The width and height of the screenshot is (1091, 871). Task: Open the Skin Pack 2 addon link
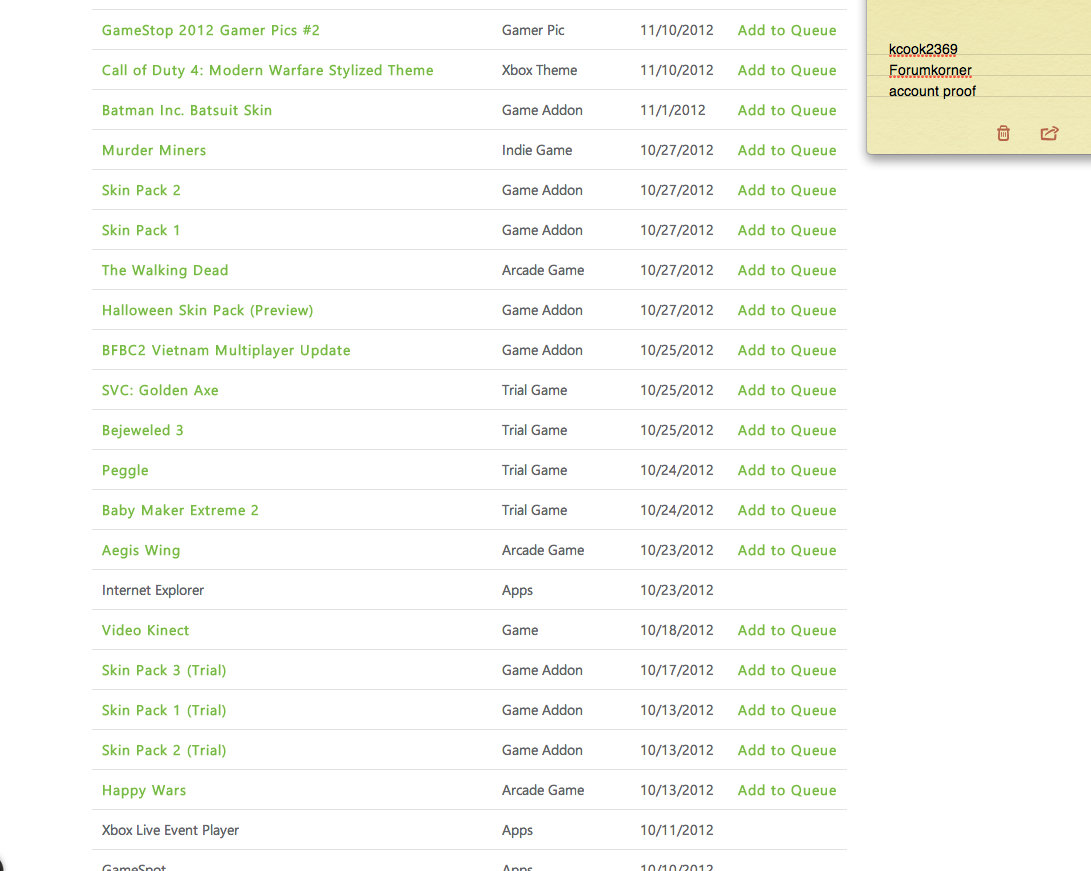[x=141, y=190]
